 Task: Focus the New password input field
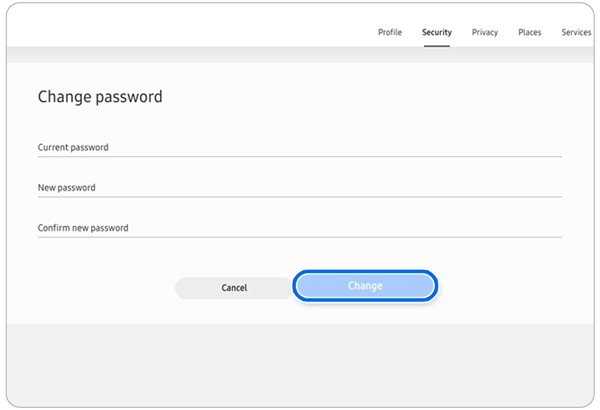[300, 187]
